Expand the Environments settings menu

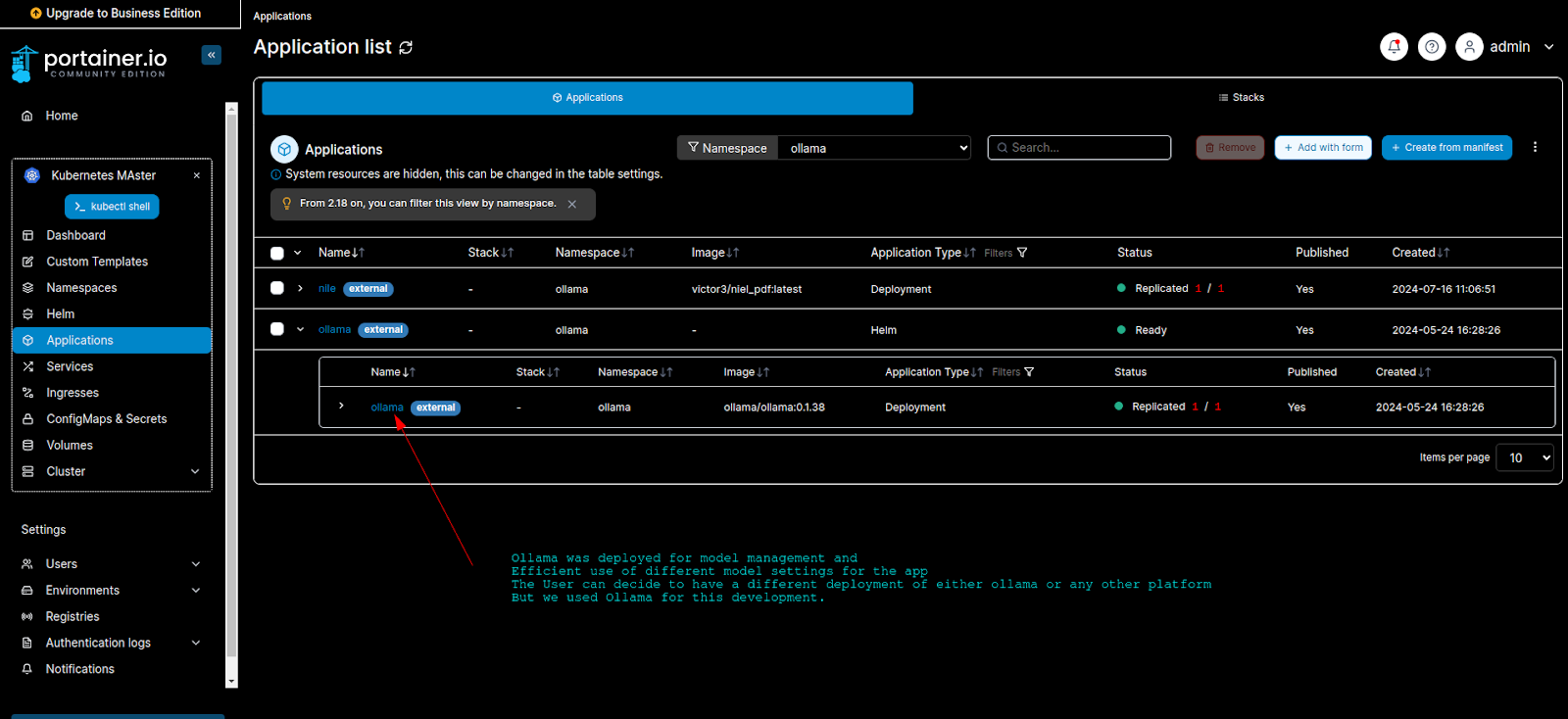pyautogui.click(x=196, y=591)
